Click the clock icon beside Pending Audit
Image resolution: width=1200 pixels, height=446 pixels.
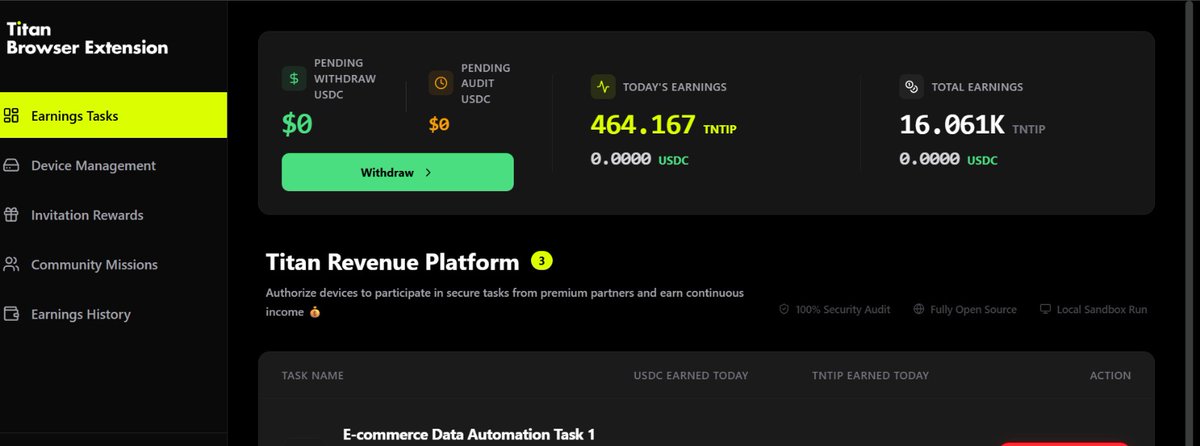pos(441,83)
